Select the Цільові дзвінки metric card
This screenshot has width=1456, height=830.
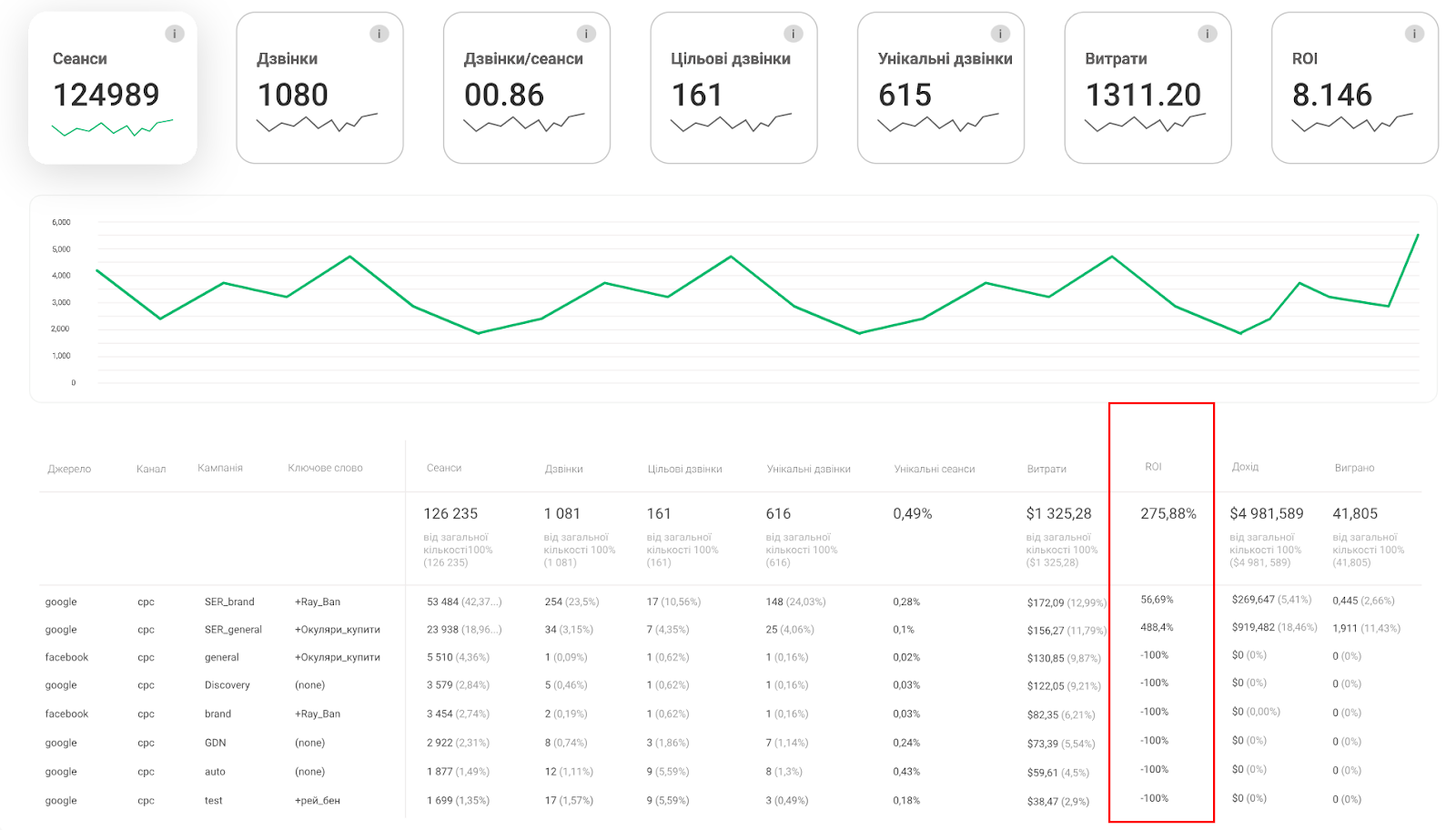click(x=733, y=88)
